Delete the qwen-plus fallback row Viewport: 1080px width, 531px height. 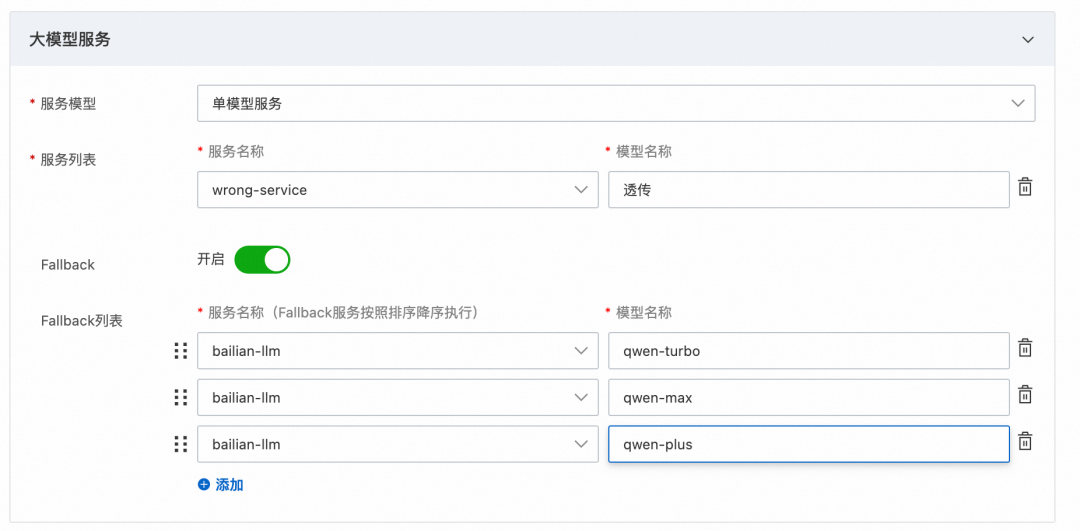point(1025,441)
